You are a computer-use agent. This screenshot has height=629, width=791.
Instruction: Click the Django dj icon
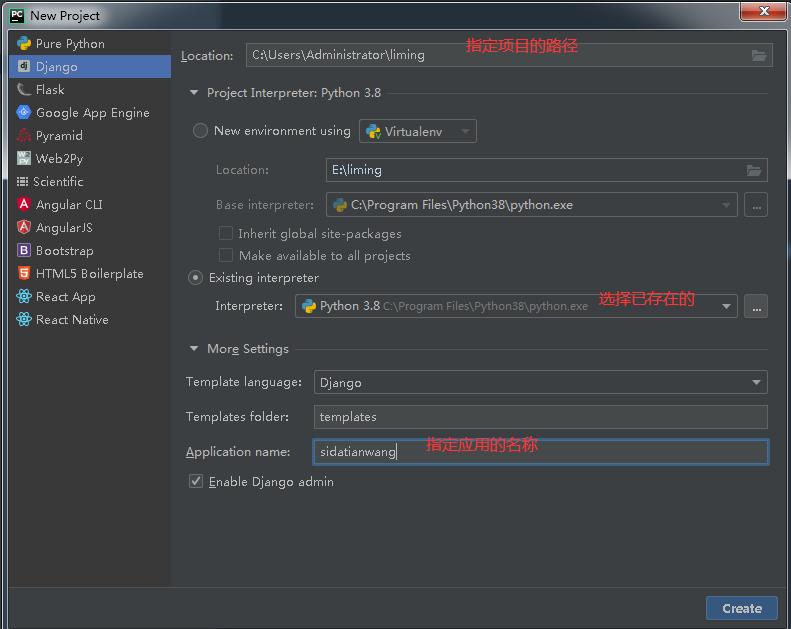24,66
